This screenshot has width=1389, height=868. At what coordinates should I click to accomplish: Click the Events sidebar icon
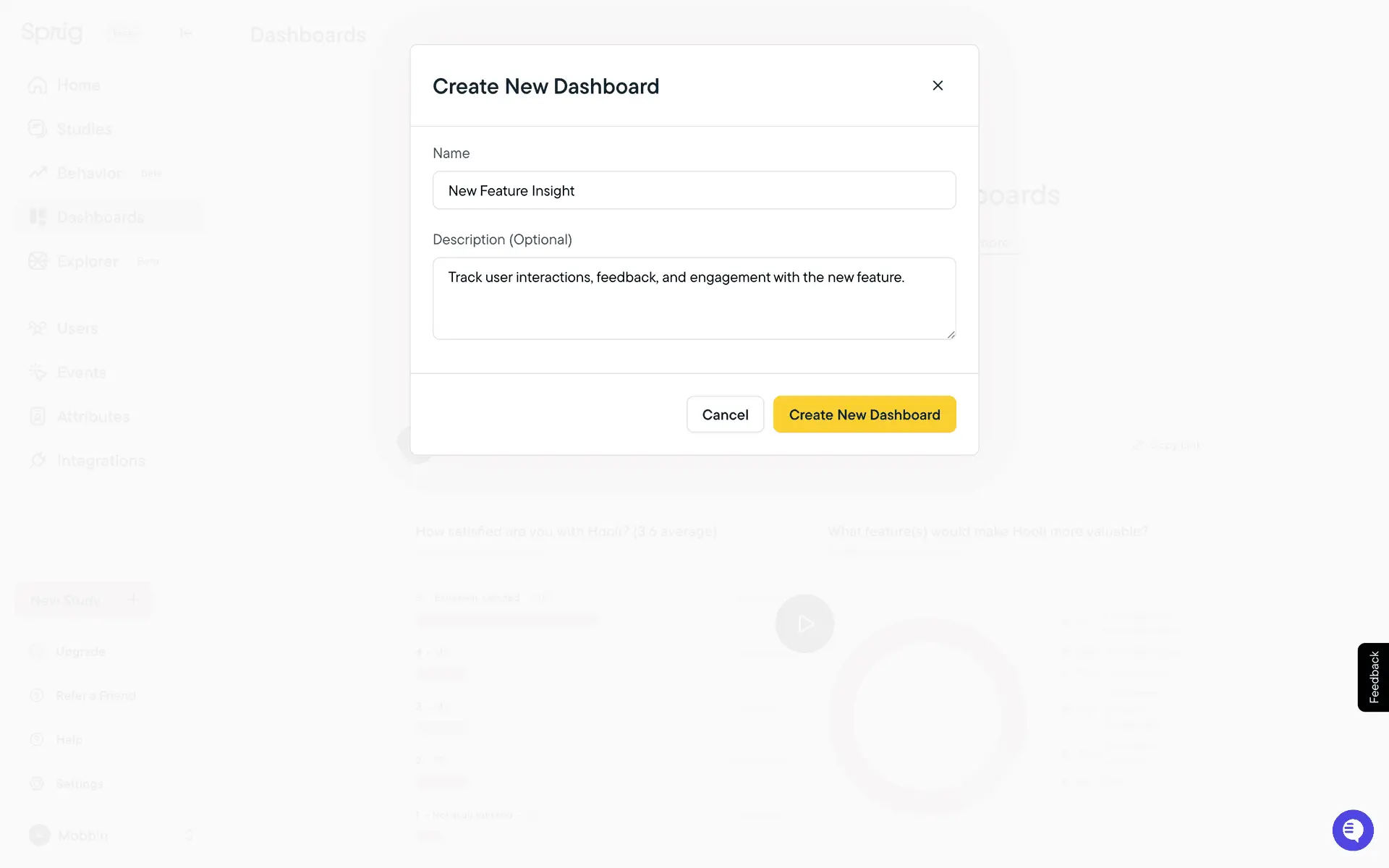click(38, 373)
